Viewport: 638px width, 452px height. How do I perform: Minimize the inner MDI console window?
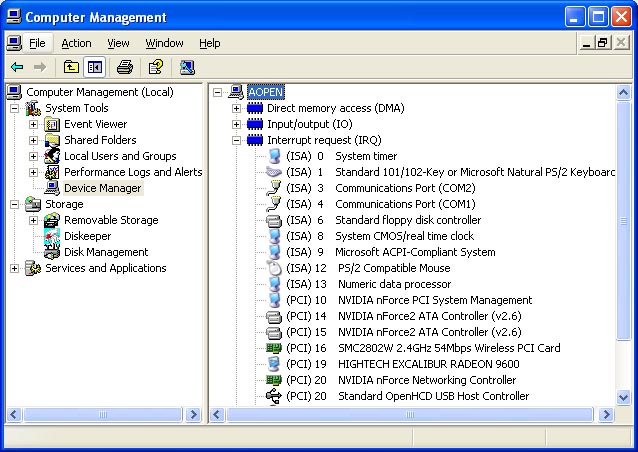586,43
